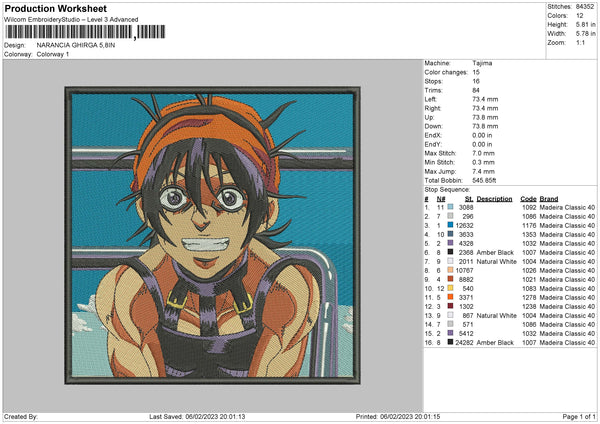Image resolution: width=600 pixels, height=424 pixels.
Task: Select the slate blue swatch beside stitch count 3633
Action: (450, 234)
